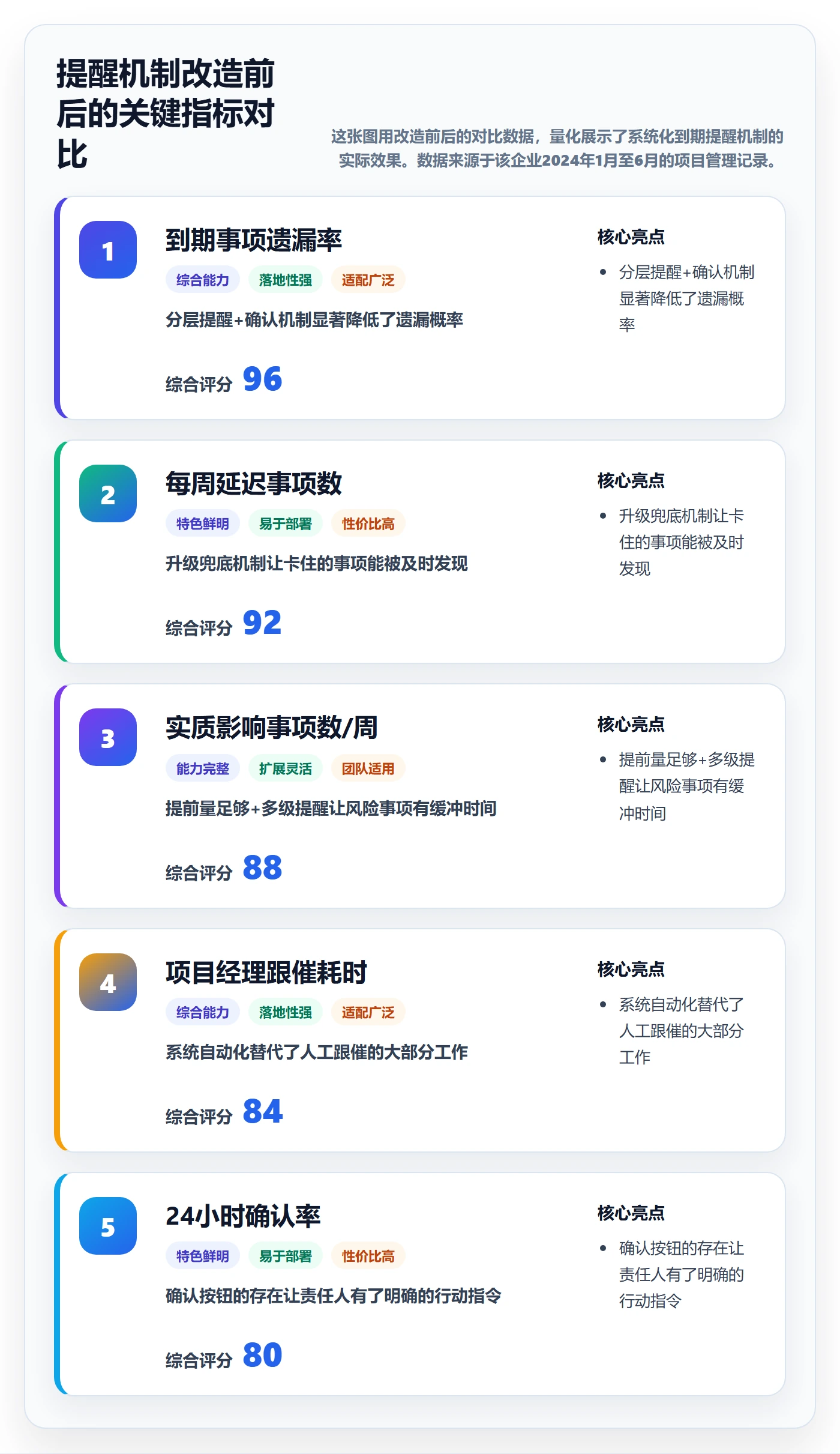Viewport: 840px width, 1454px height.
Task: Select the 每周延迟事项数 card title
Action: pyautogui.click(x=254, y=484)
